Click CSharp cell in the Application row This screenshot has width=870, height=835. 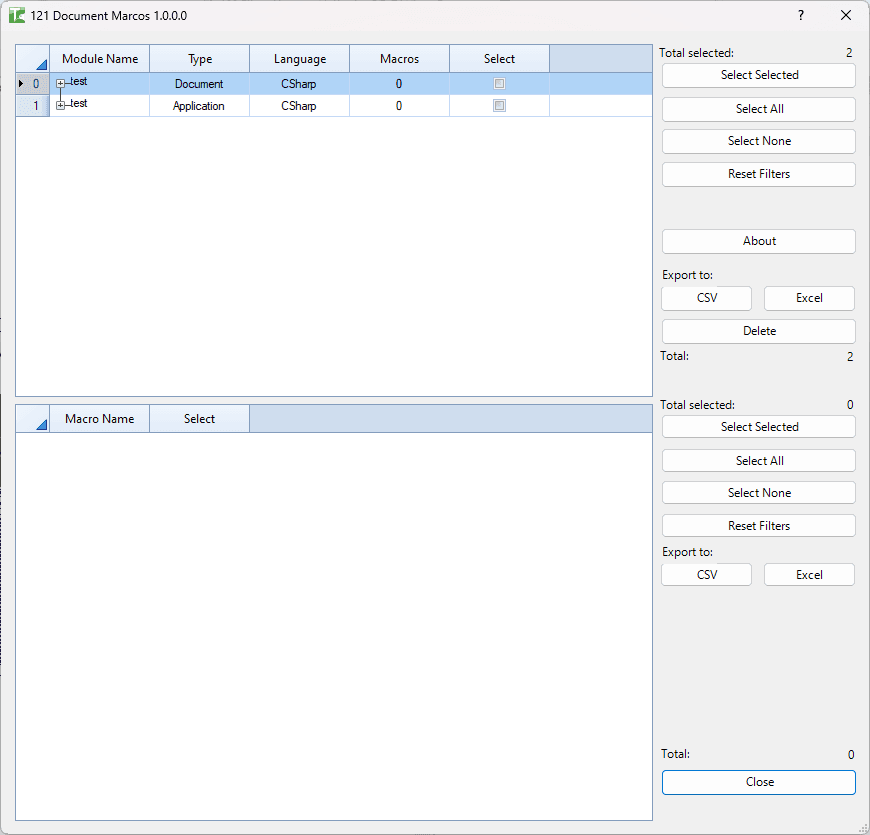point(300,106)
